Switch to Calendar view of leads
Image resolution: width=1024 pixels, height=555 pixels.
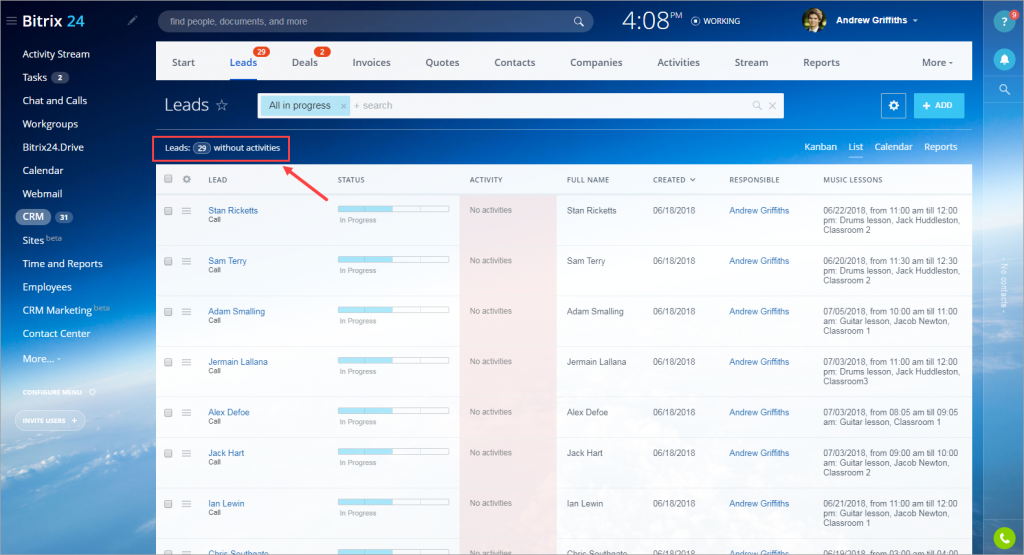coord(893,147)
